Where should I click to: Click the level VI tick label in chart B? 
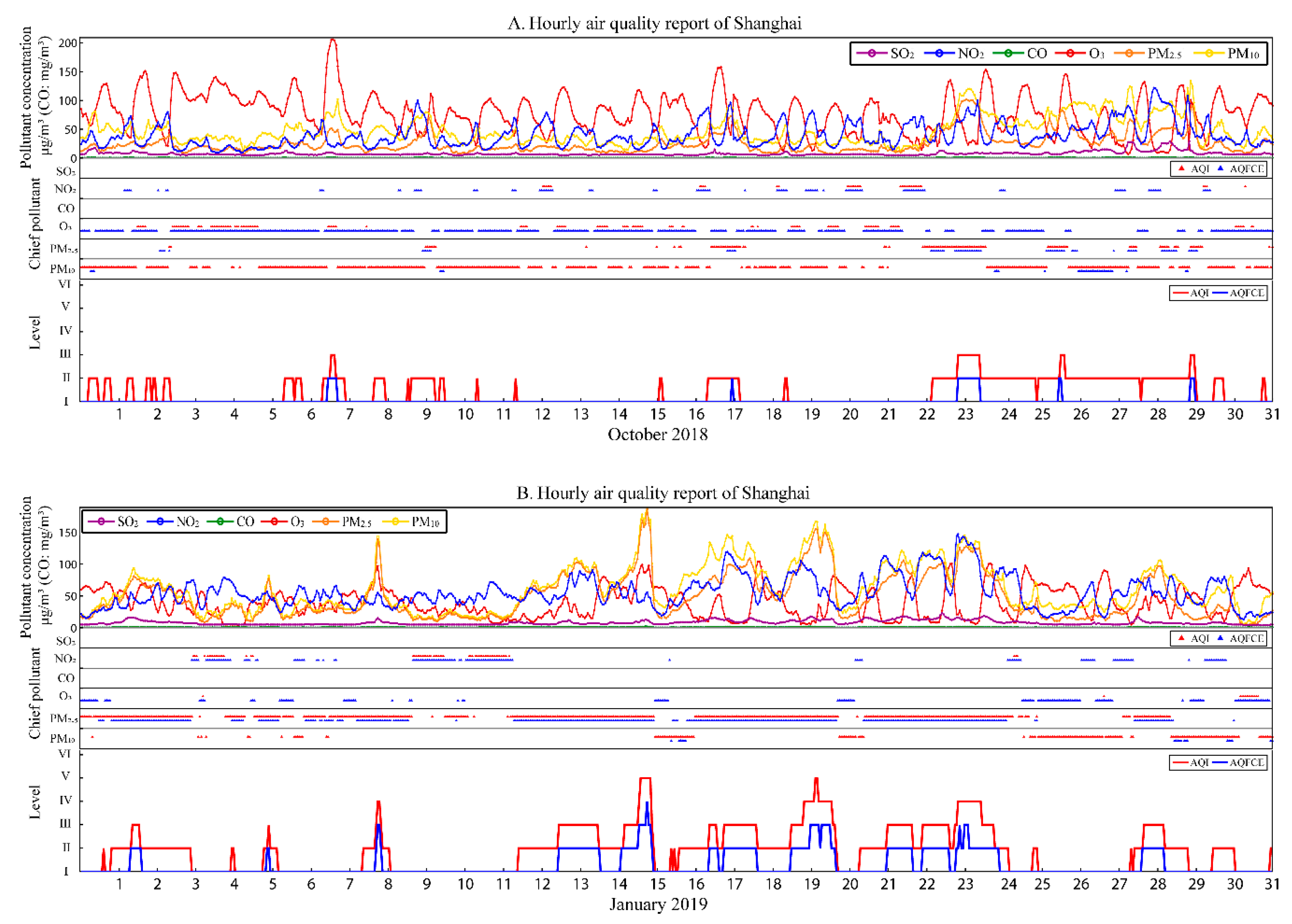(x=65, y=753)
